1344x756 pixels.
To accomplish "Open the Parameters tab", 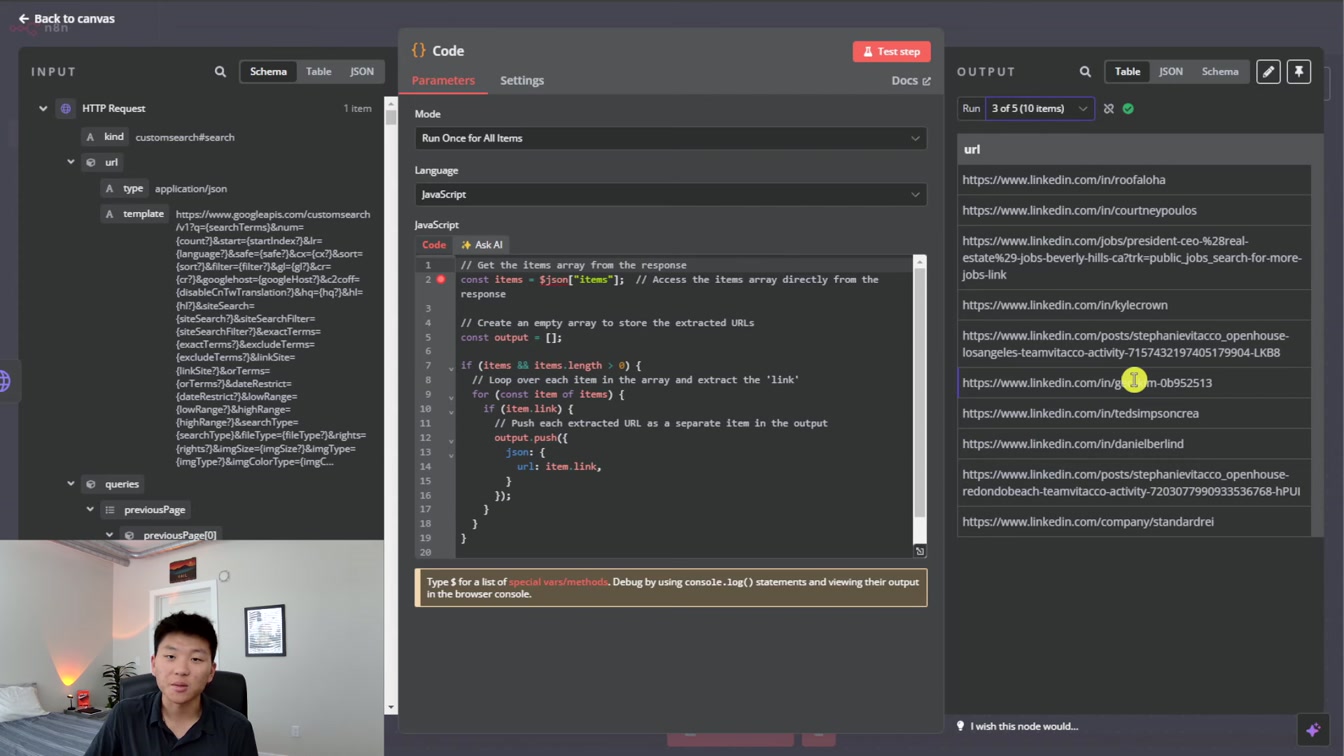I will [x=443, y=81].
